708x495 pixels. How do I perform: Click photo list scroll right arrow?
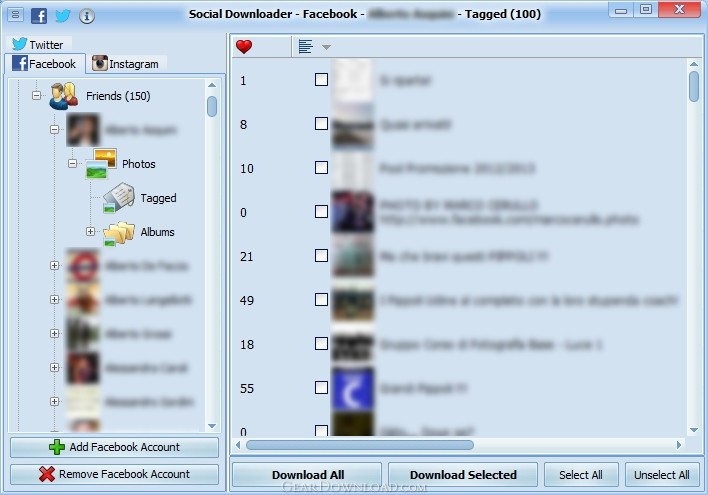[679, 445]
